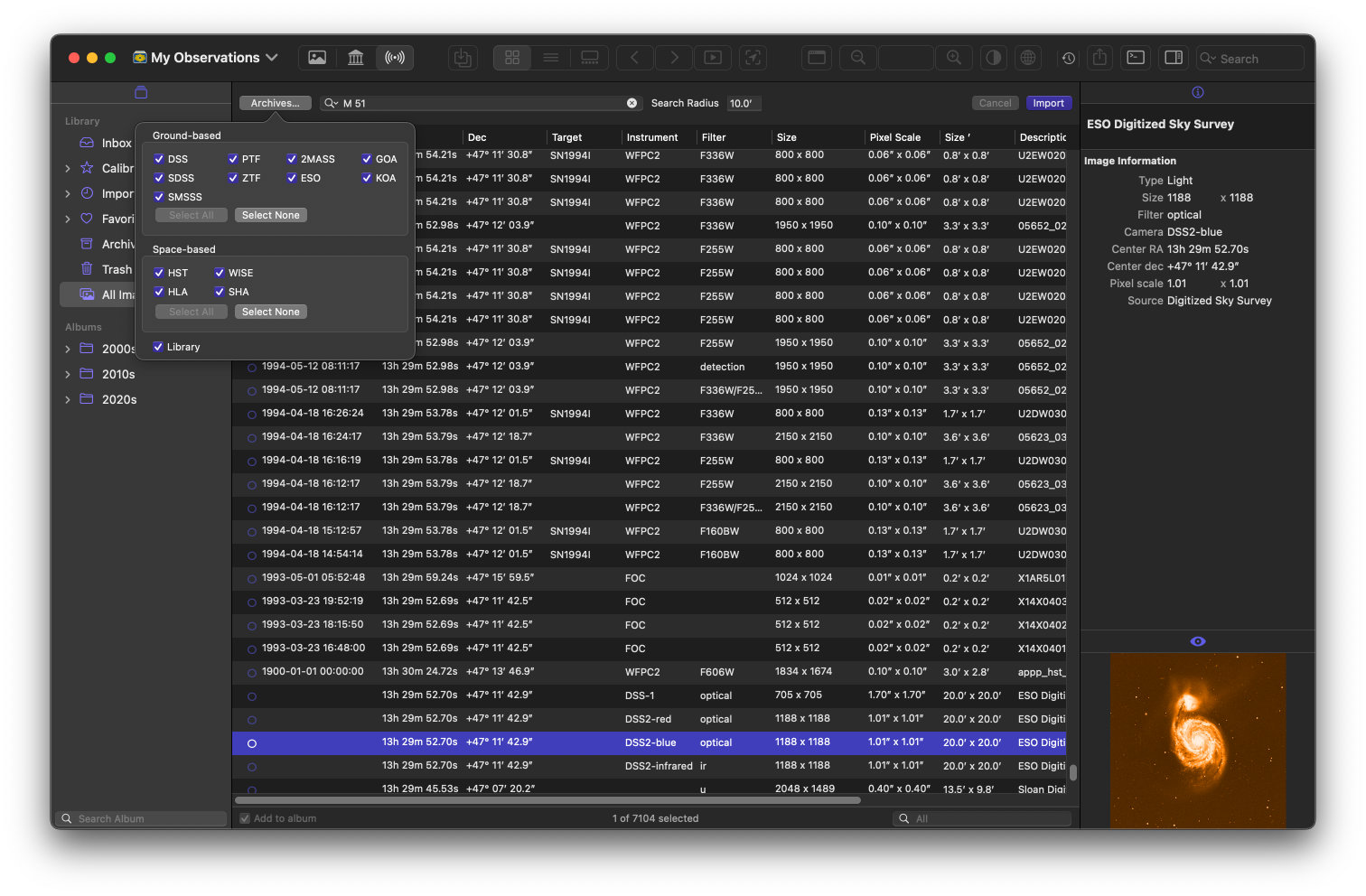The width and height of the screenshot is (1366, 896).
Task: Expand the Calibration sidebar item
Action: [68, 168]
